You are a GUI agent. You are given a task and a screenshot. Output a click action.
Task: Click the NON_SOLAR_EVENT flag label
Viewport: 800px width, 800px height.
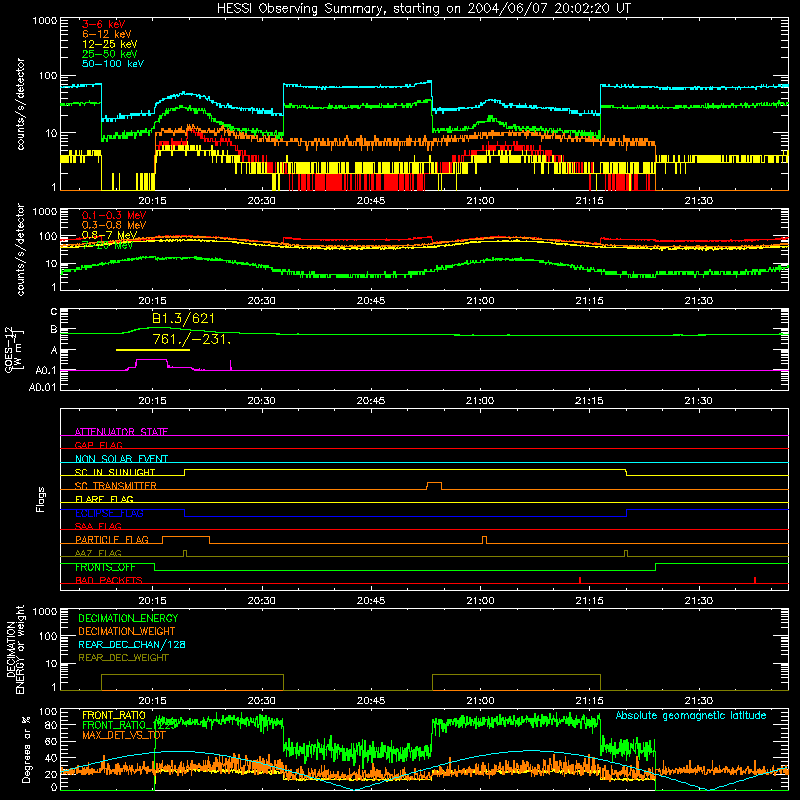pyautogui.click(x=121, y=459)
